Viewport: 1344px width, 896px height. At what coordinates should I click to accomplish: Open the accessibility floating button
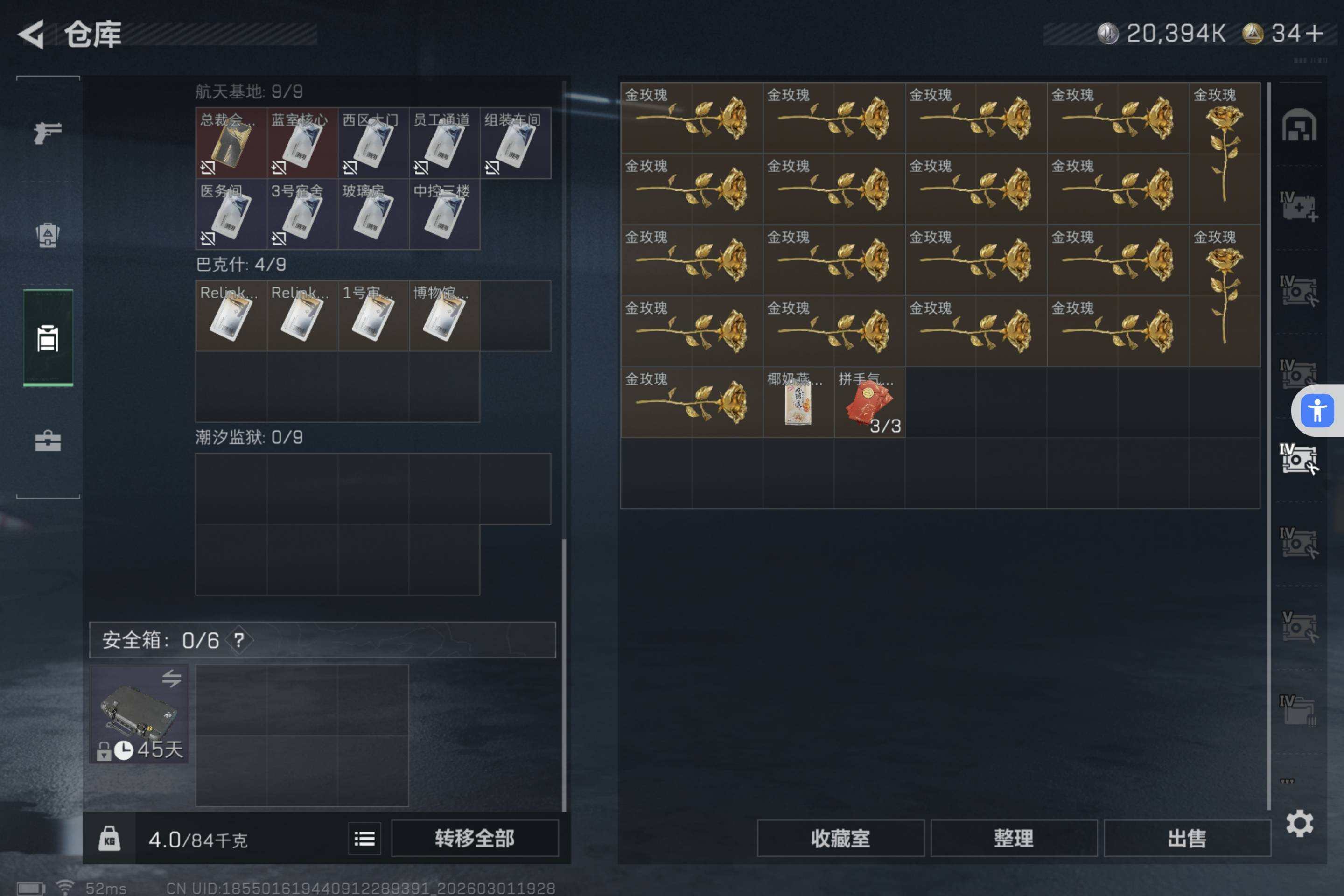tap(1317, 410)
